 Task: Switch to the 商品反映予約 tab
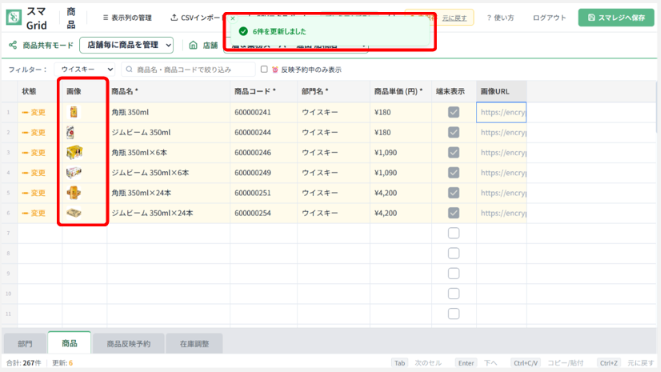click(x=128, y=343)
